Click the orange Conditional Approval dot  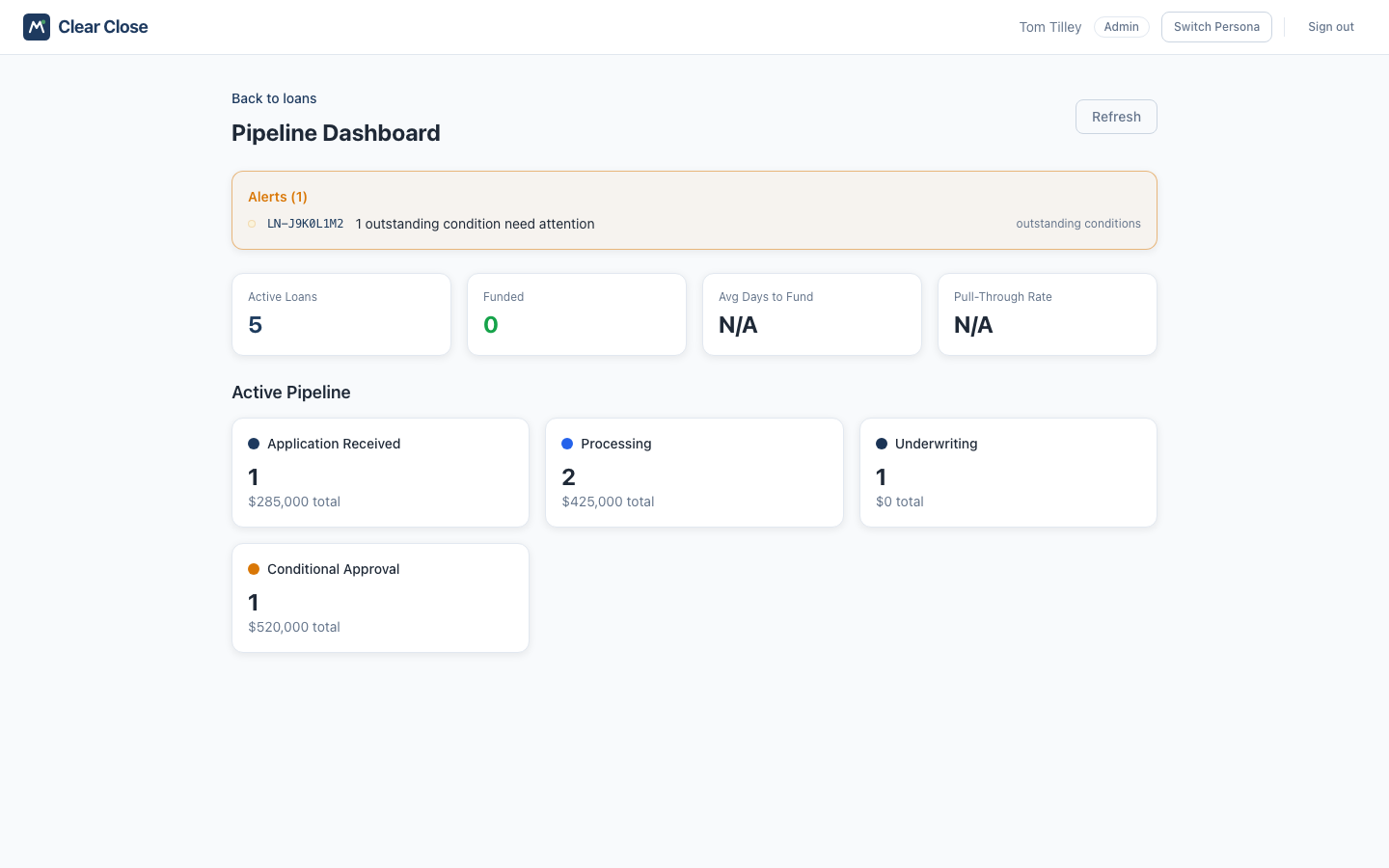coord(254,569)
